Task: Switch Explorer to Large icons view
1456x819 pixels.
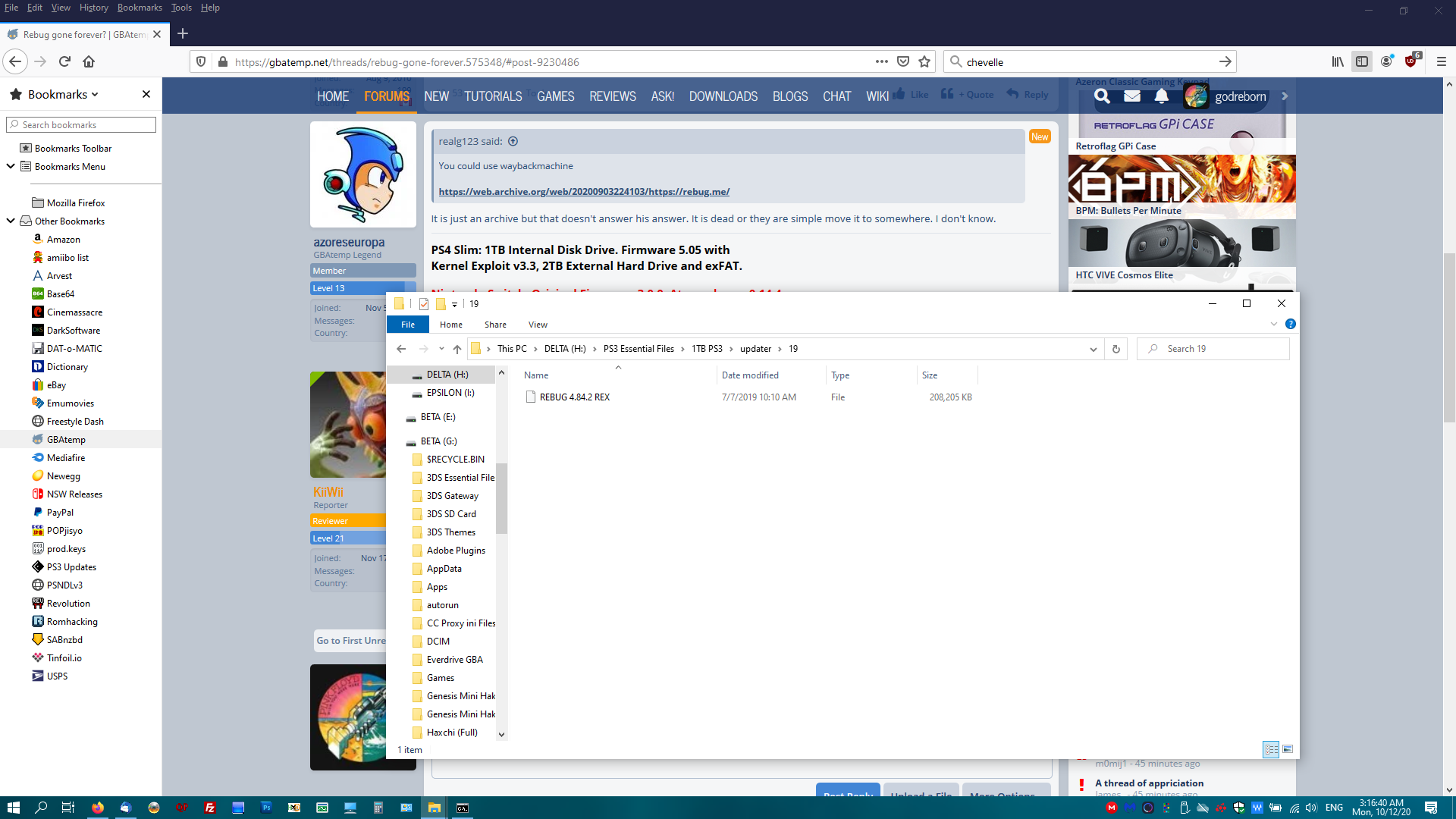Action: point(1288,749)
